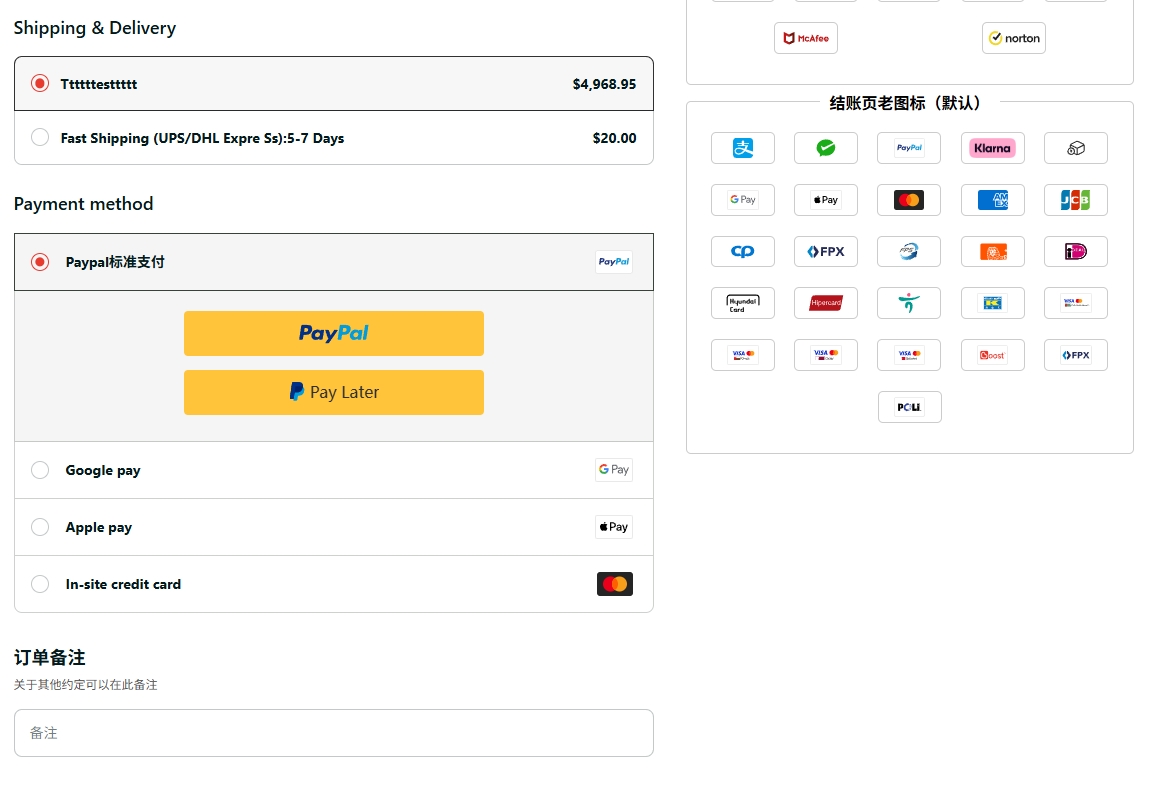Click the Hyundai Card icon
Screen dimensions: 1153x788
click(x=742, y=303)
